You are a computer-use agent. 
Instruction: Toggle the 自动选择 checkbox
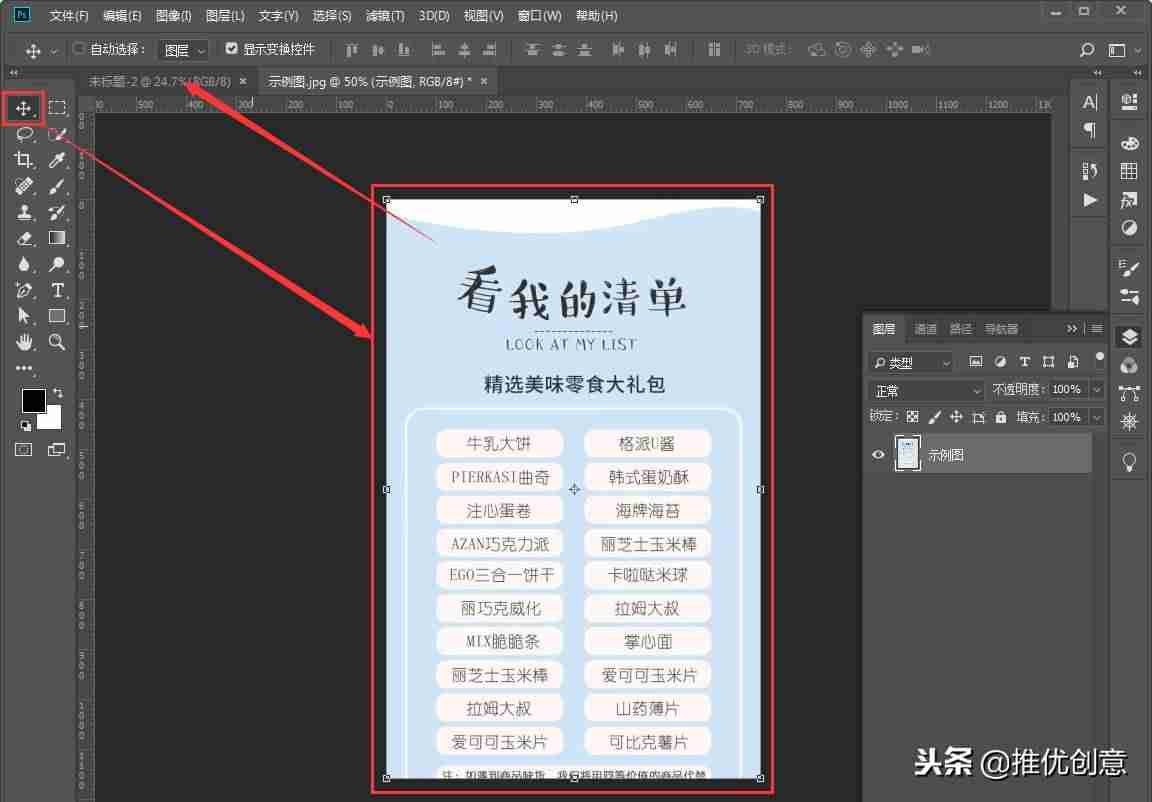pyautogui.click(x=79, y=48)
